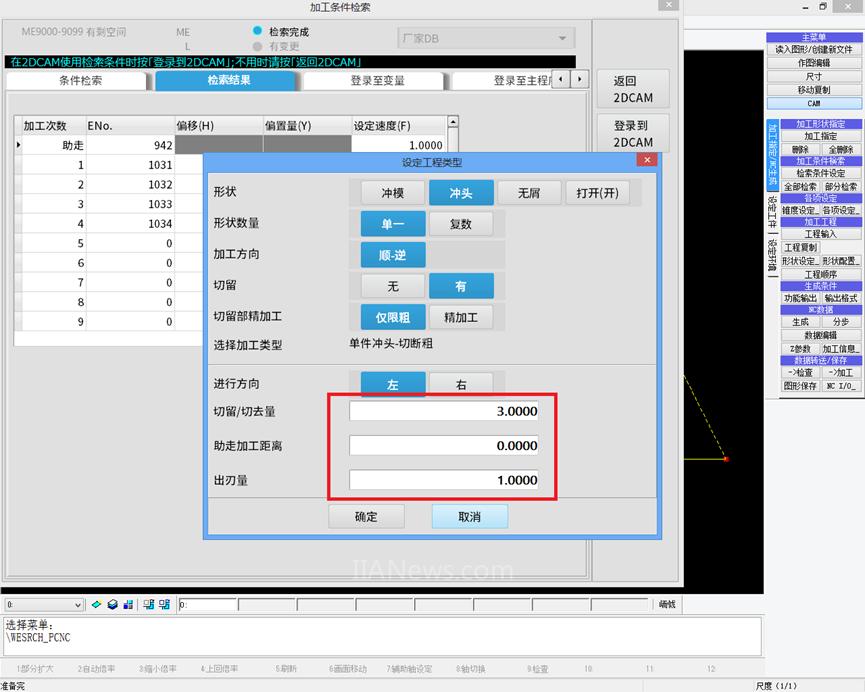Click the fifth icon in bottom toolbar
The height and width of the screenshot is (692, 865).
coord(163,605)
